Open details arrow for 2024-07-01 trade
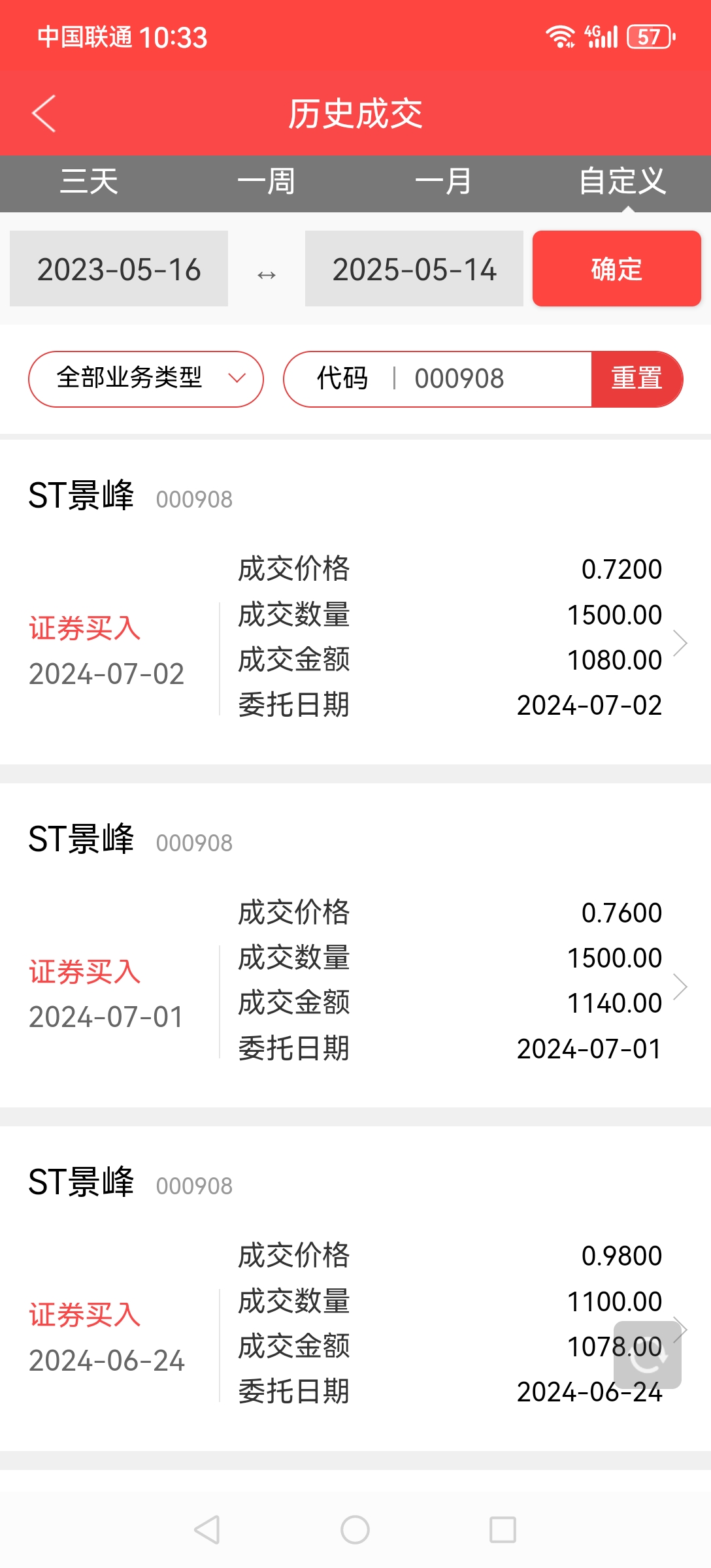711x1568 pixels. 680,987
